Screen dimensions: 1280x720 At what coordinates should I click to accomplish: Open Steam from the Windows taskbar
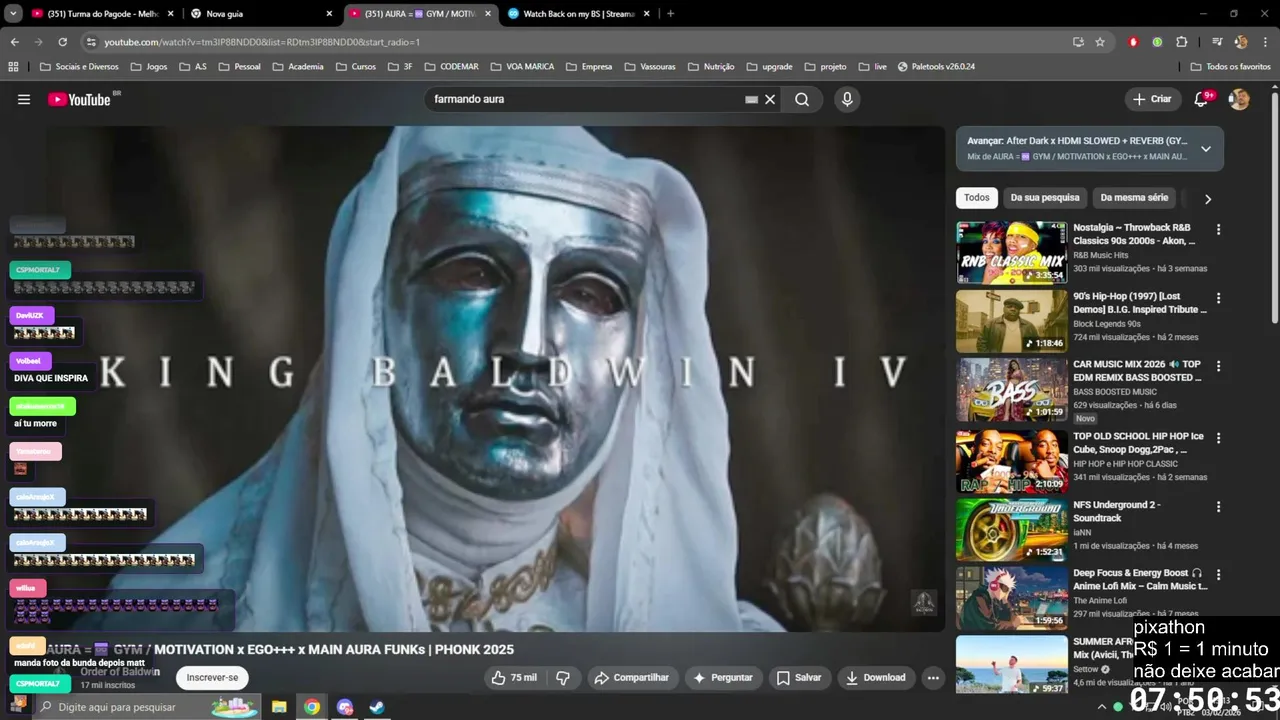[x=377, y=707]
